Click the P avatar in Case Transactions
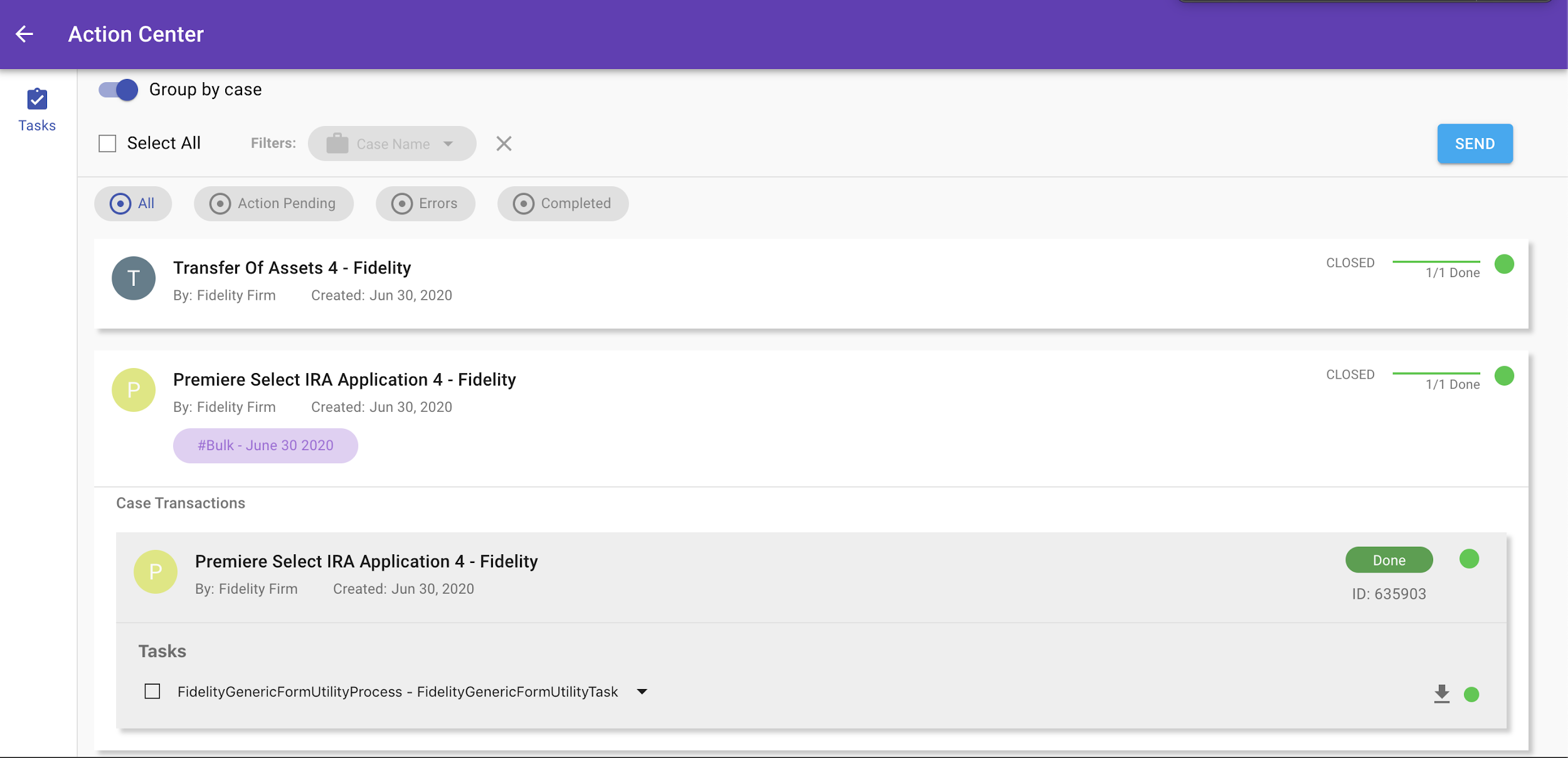The width and height of the screenshot is (1568, 758). click(x=156, y=572)
